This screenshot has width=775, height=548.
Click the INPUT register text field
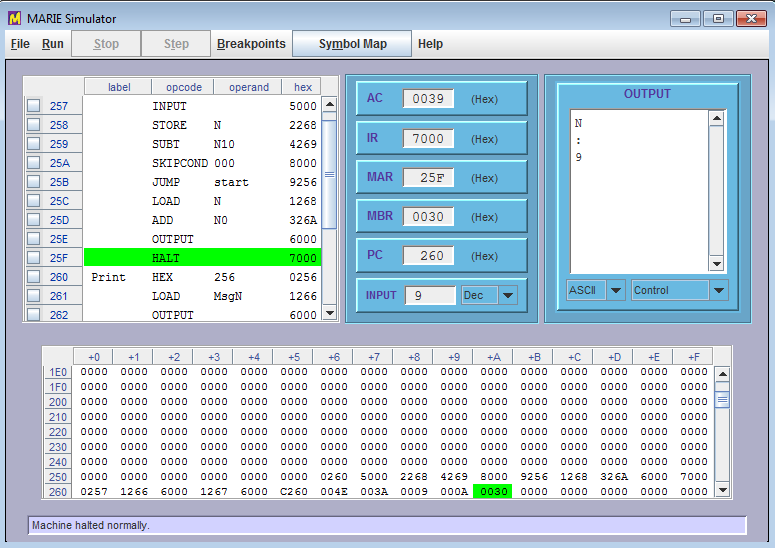[430, 295]
